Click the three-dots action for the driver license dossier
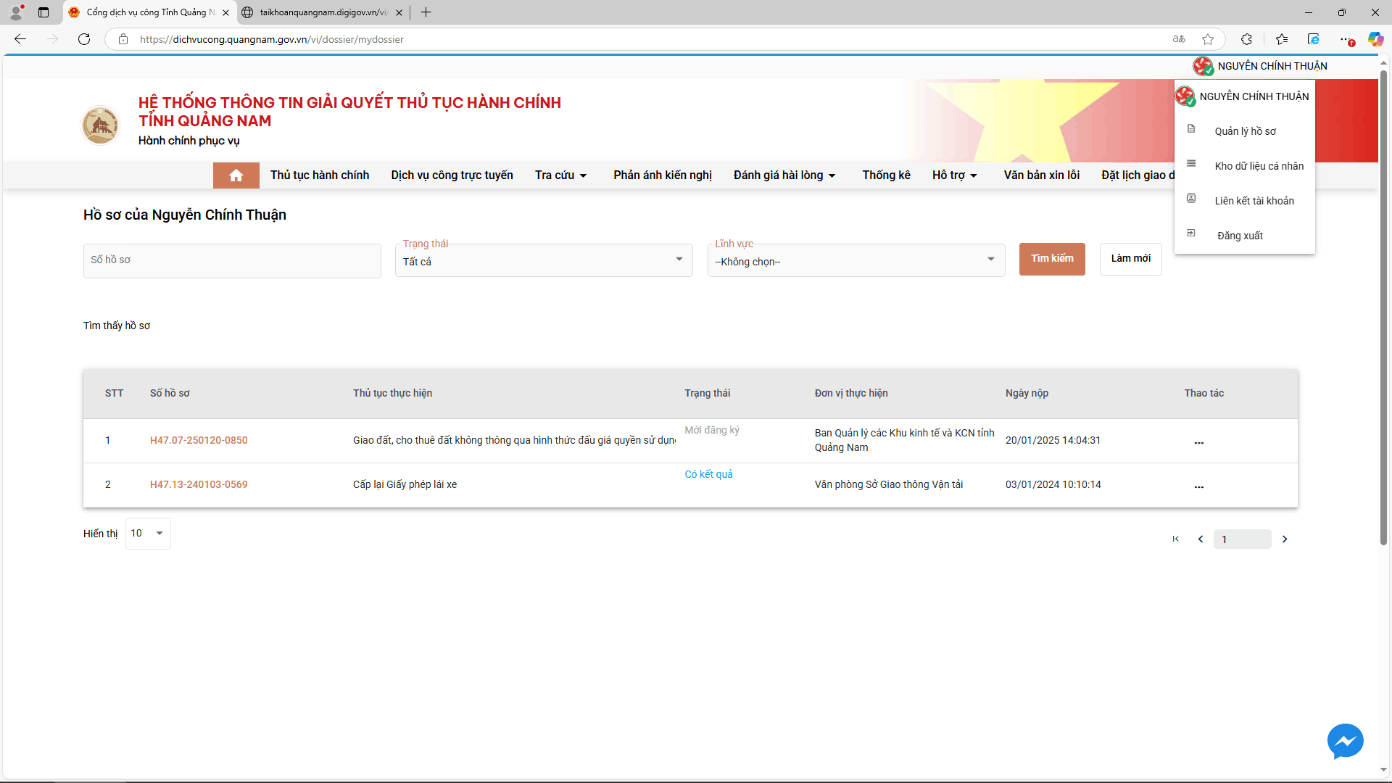This screenshot has width=1392, height=783. (1198, 486)
